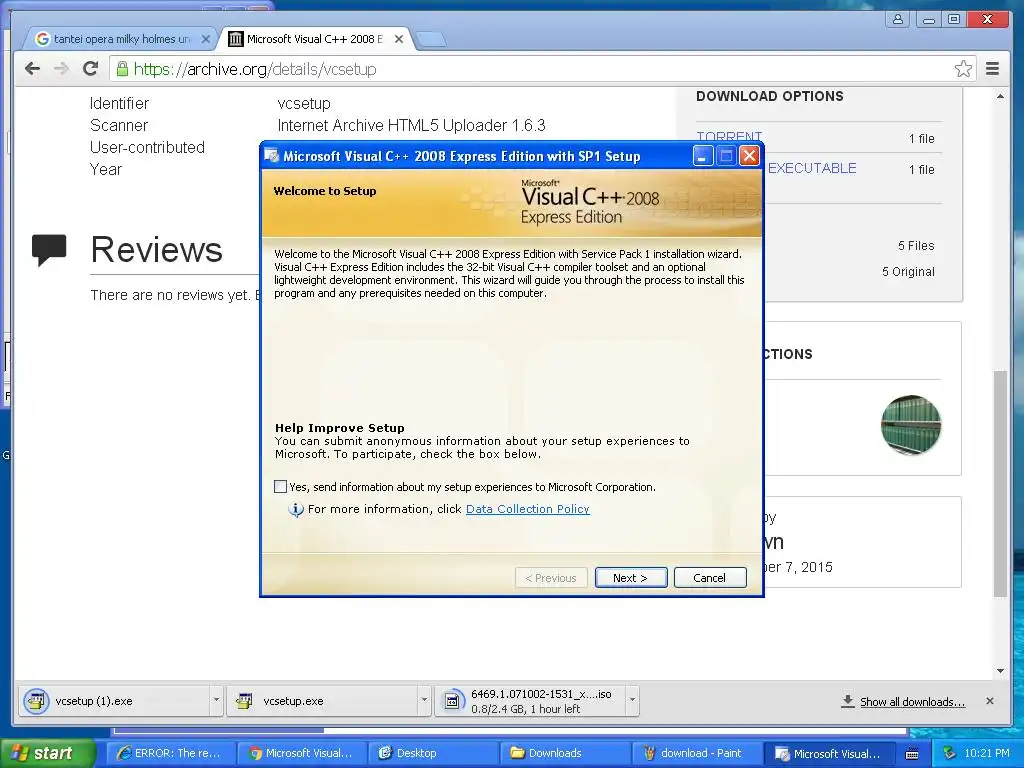Switch to download - Paint in taskbar
The image size is (1024, 768).
click(x=695, y=753)
